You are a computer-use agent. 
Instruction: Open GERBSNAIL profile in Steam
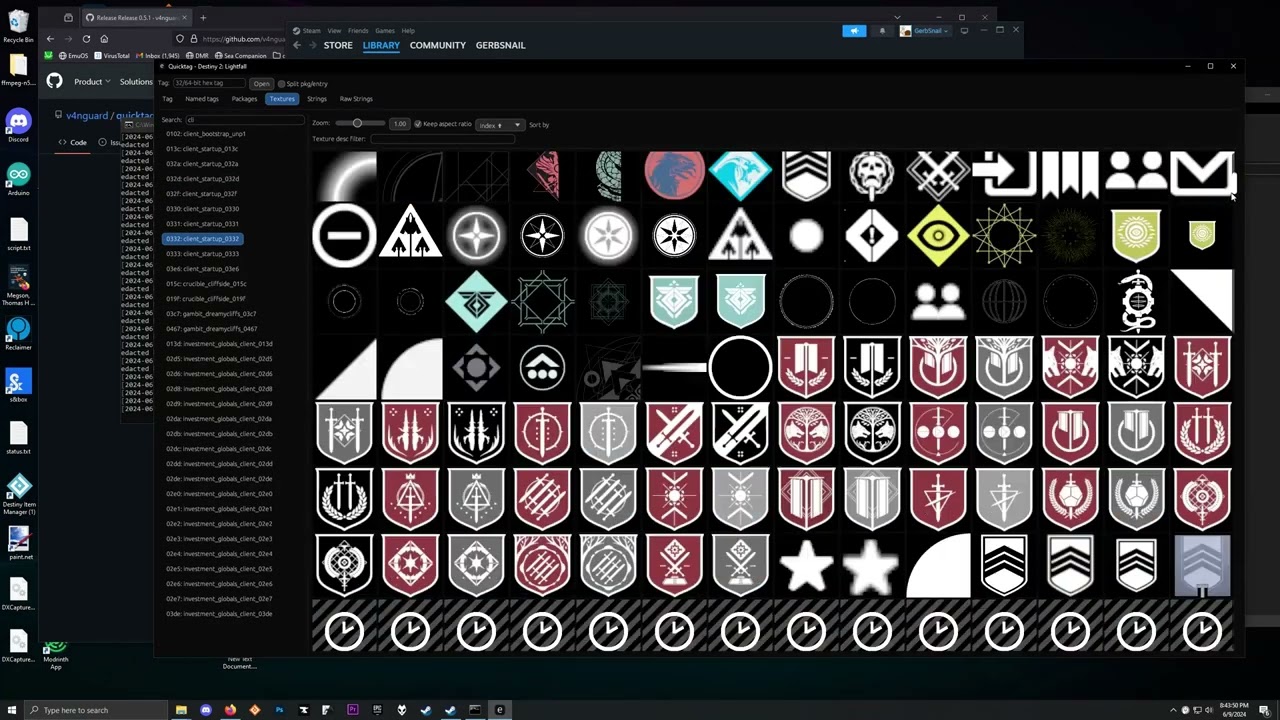click(x=500, y=45)
